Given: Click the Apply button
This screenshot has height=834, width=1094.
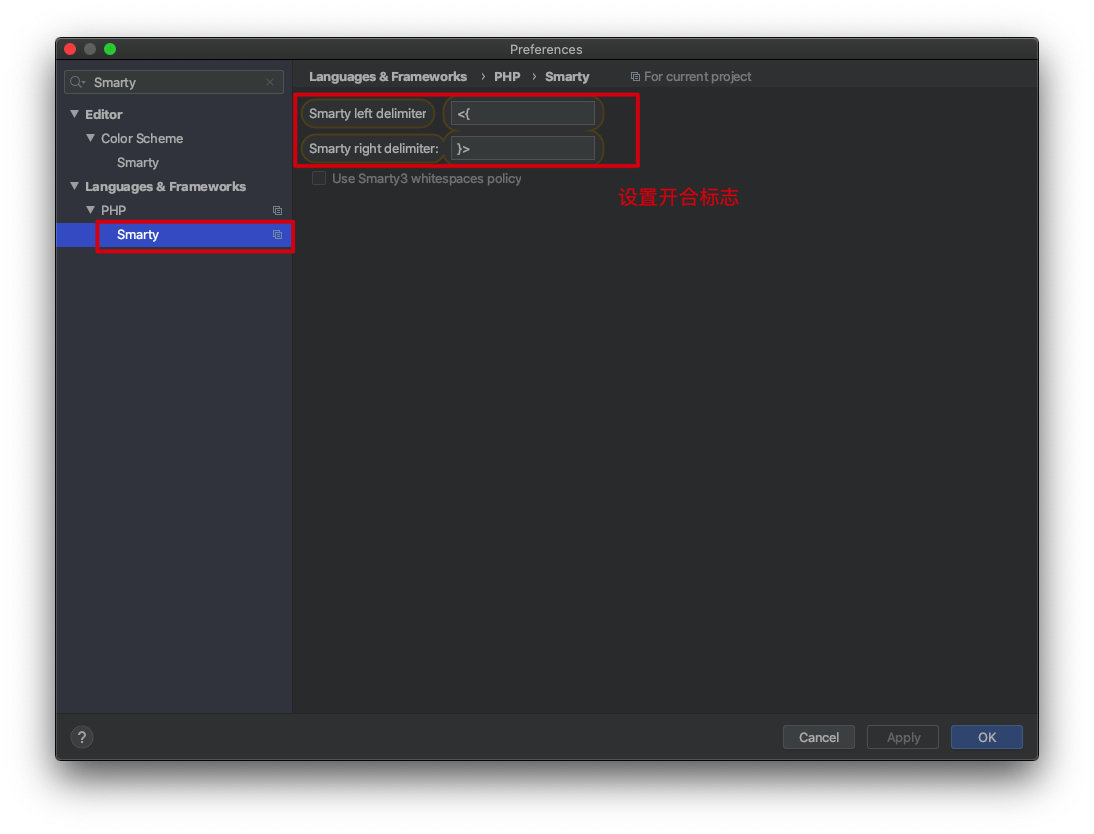Looking at the screenshot, I should coord(902,737).
